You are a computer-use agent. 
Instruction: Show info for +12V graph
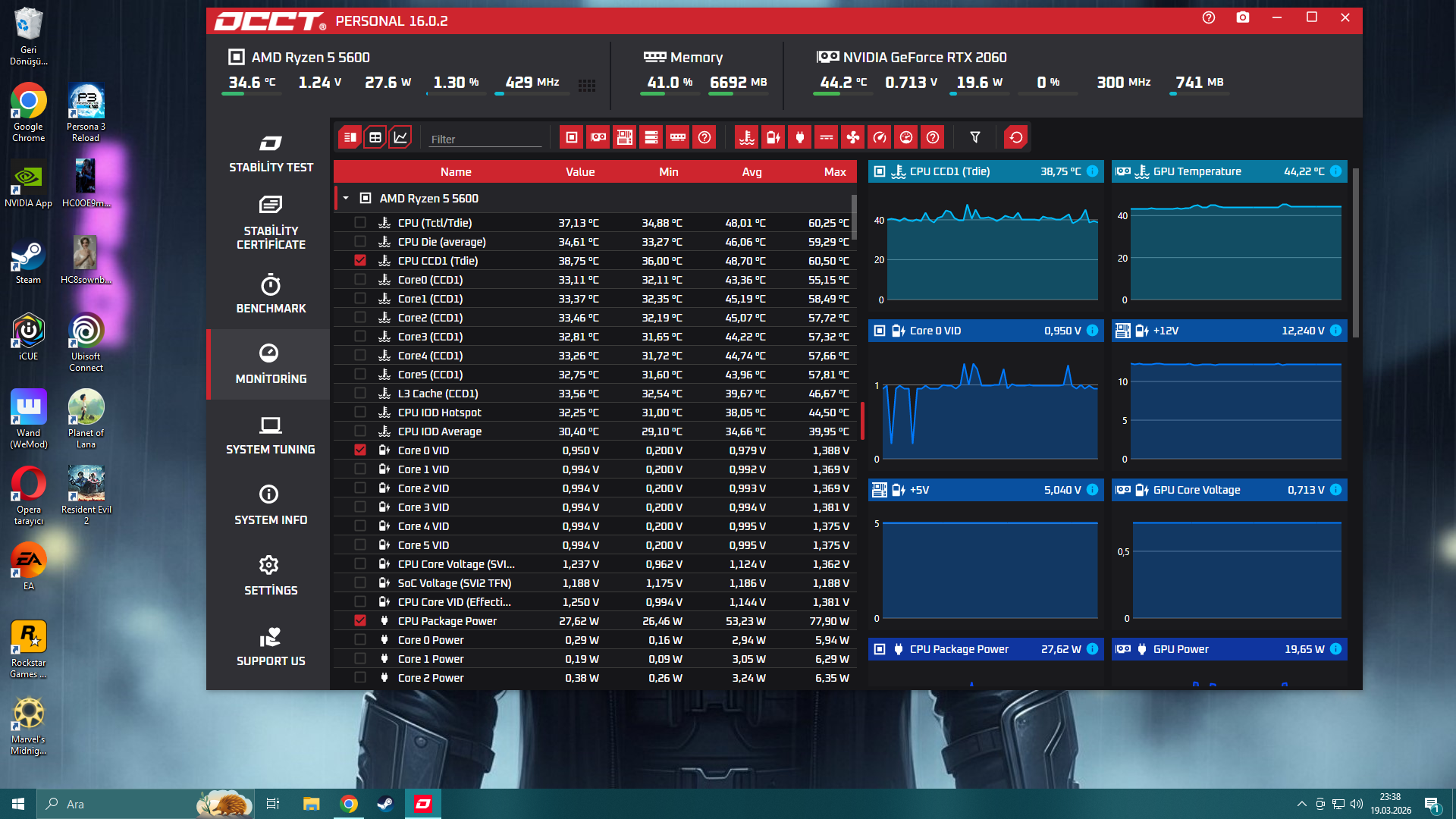1336,331
